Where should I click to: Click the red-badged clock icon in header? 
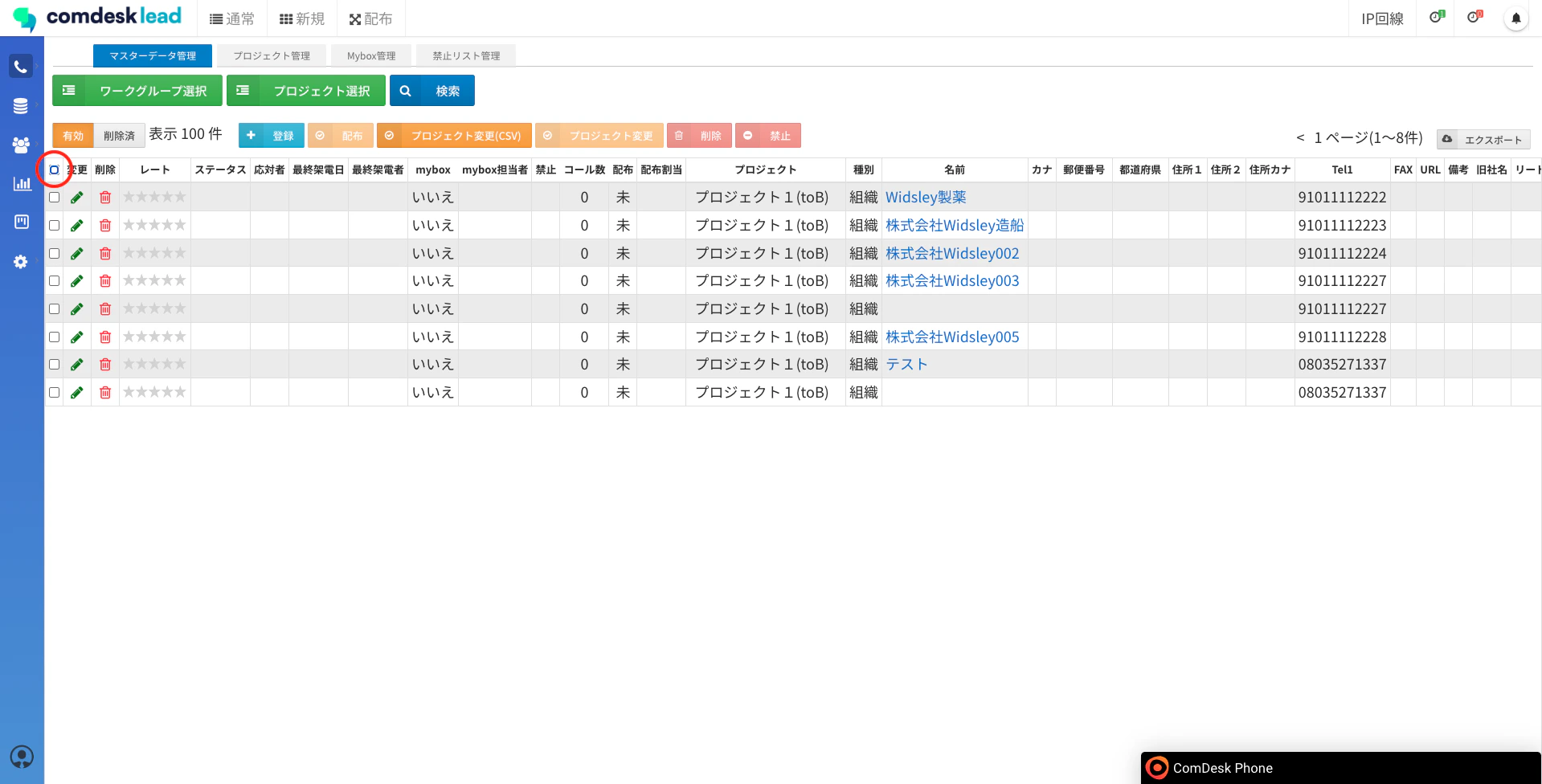1475,17
